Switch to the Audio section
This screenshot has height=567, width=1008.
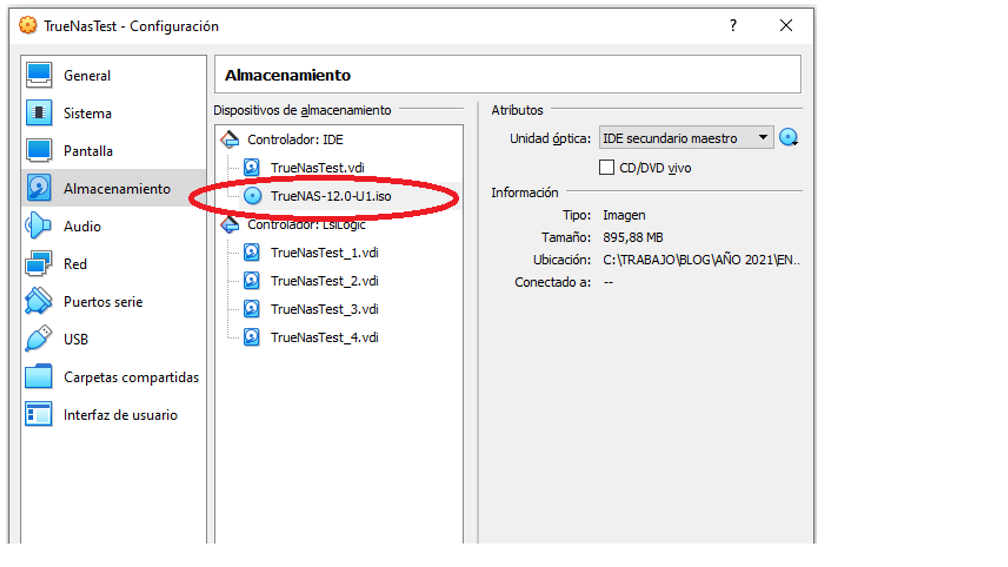click(x=82, y=226)
